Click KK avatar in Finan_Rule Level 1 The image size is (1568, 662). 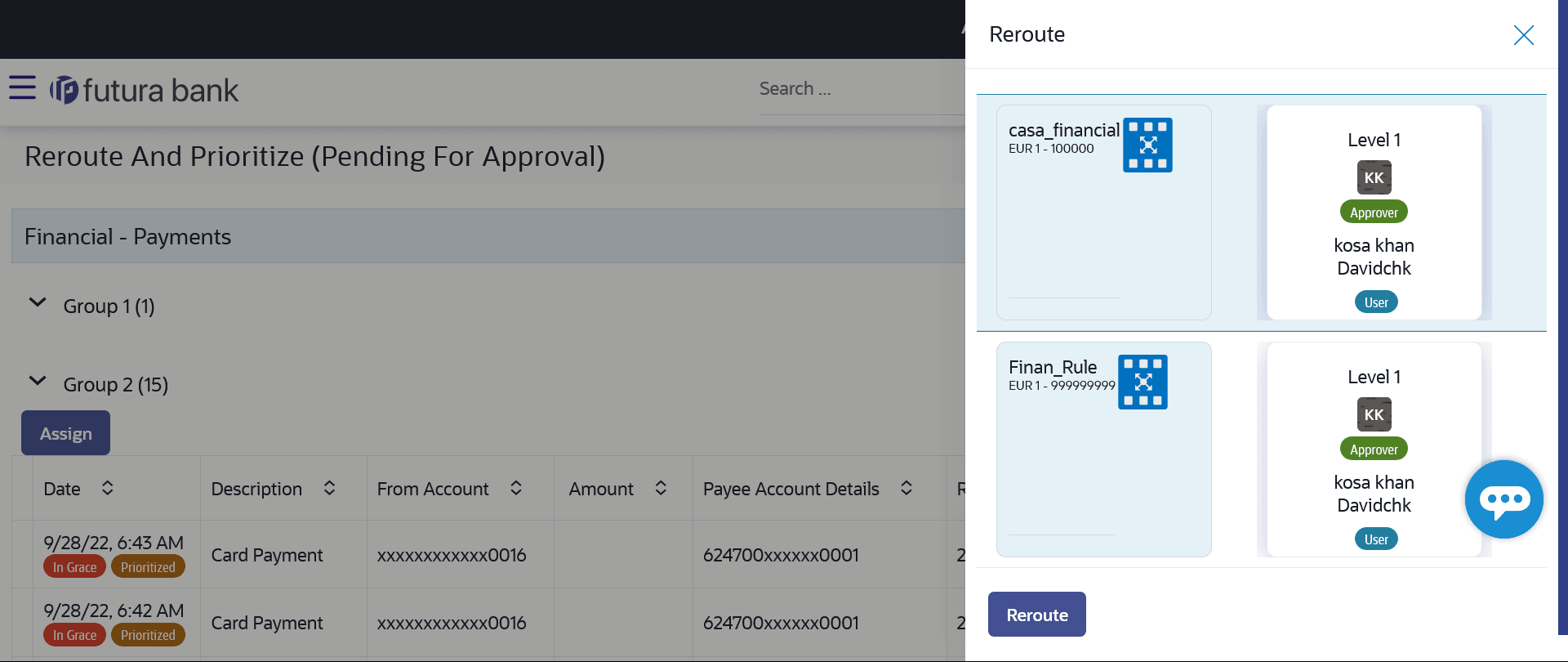pos(1374,414)
